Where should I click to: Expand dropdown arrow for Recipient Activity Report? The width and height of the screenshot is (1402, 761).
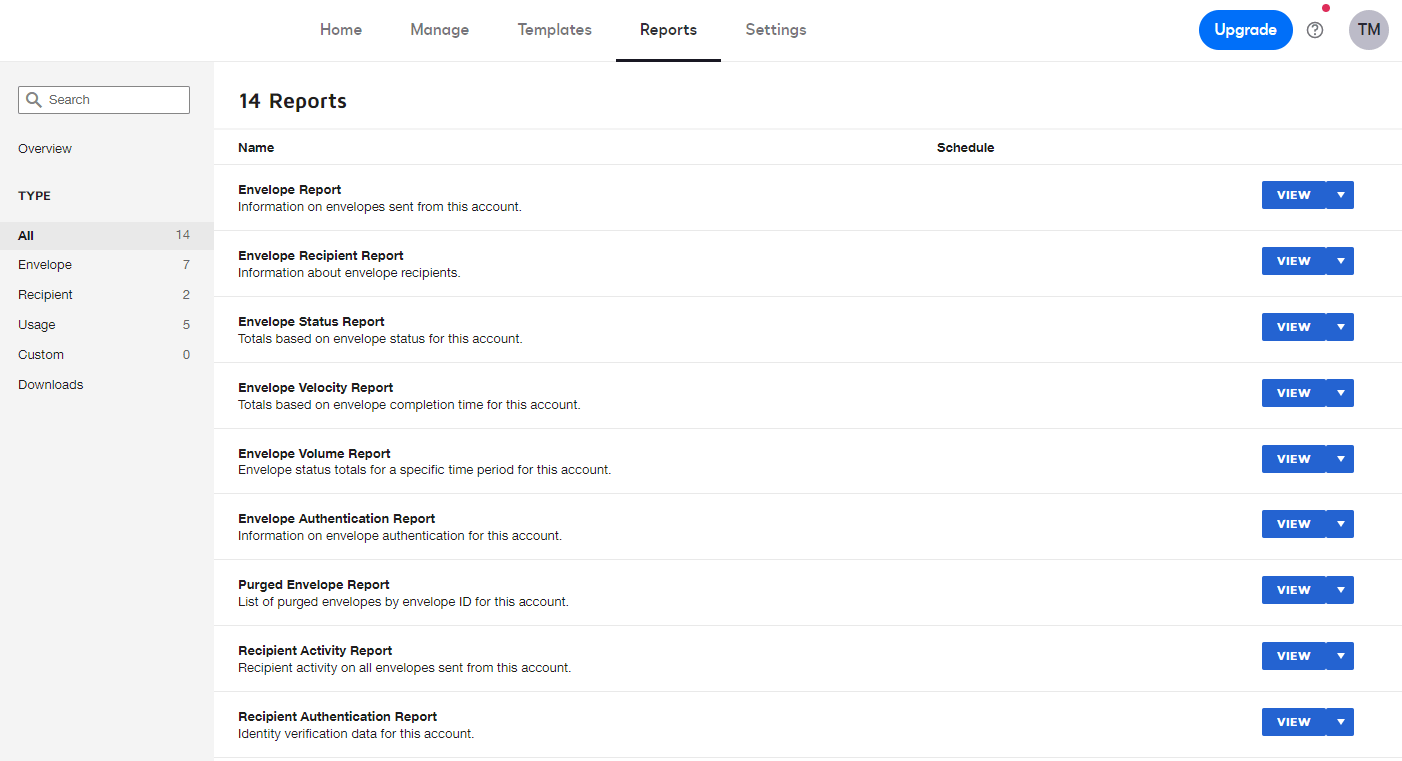tap(1340, 656)
